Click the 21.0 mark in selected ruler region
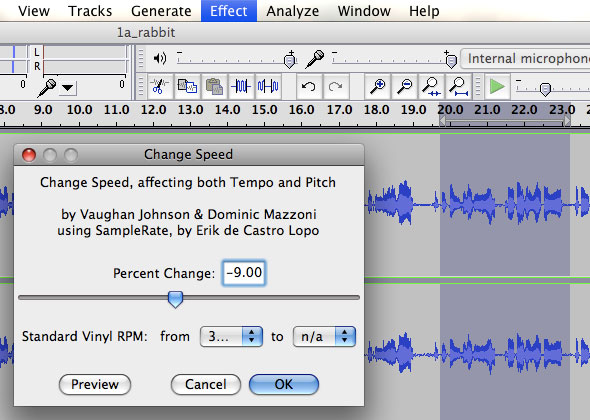 coord(487,110)
